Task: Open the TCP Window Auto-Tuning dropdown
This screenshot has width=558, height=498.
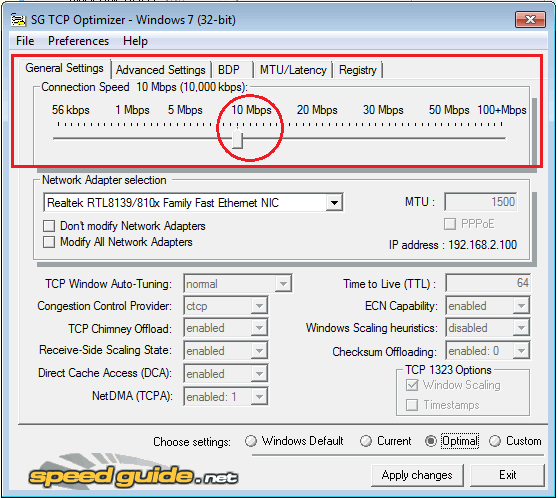Action: coord(283,284)
